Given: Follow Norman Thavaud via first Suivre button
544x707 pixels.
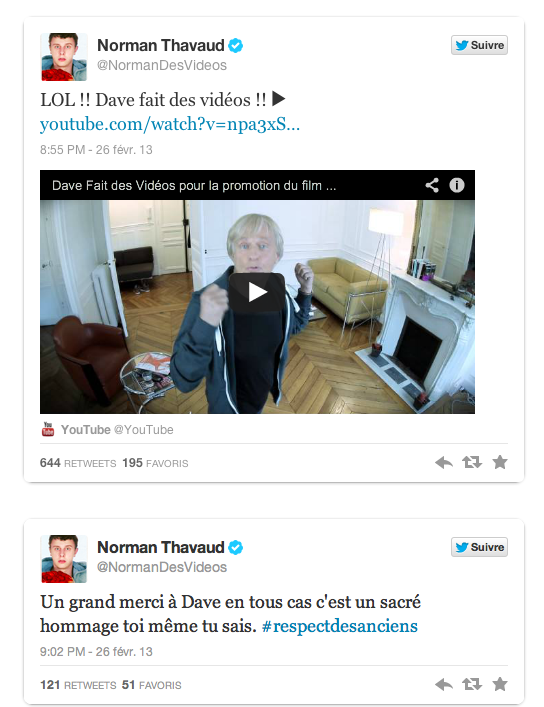Looking at the screenshot, I should pyautogui.click(x=479, y=45).
